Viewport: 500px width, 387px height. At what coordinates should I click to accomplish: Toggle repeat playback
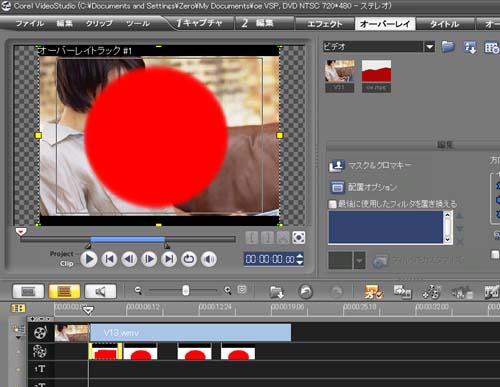tap(189, 259)
